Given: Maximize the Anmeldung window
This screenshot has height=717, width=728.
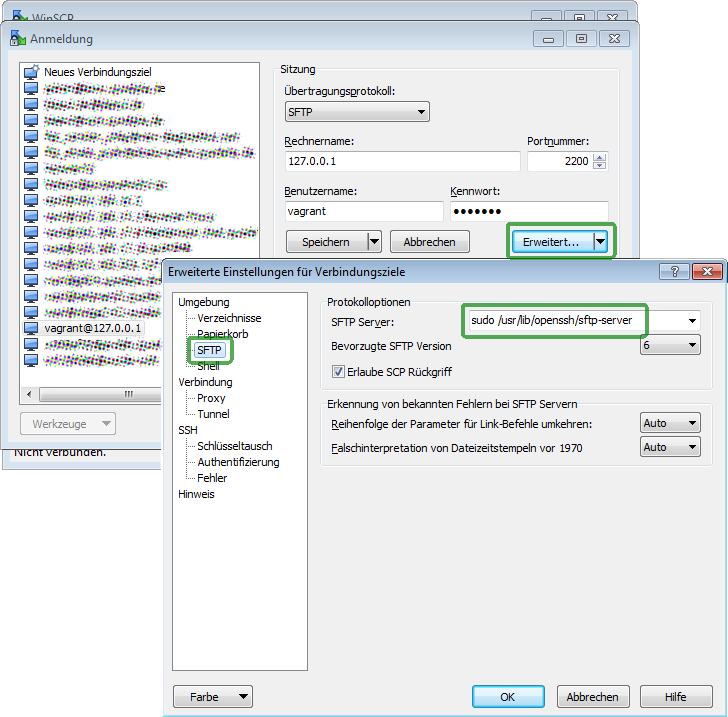Looking at the screenshot, I should [x=581, y=39].
